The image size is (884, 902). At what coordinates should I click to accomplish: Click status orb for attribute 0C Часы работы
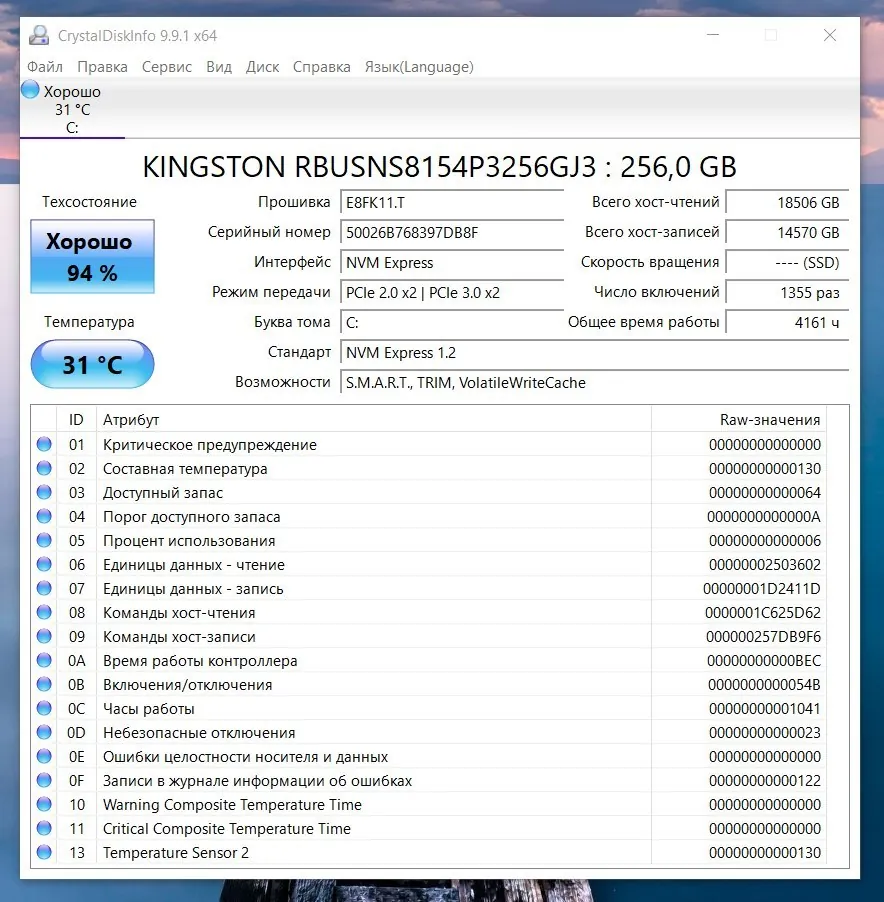click(x=44, y=708)
